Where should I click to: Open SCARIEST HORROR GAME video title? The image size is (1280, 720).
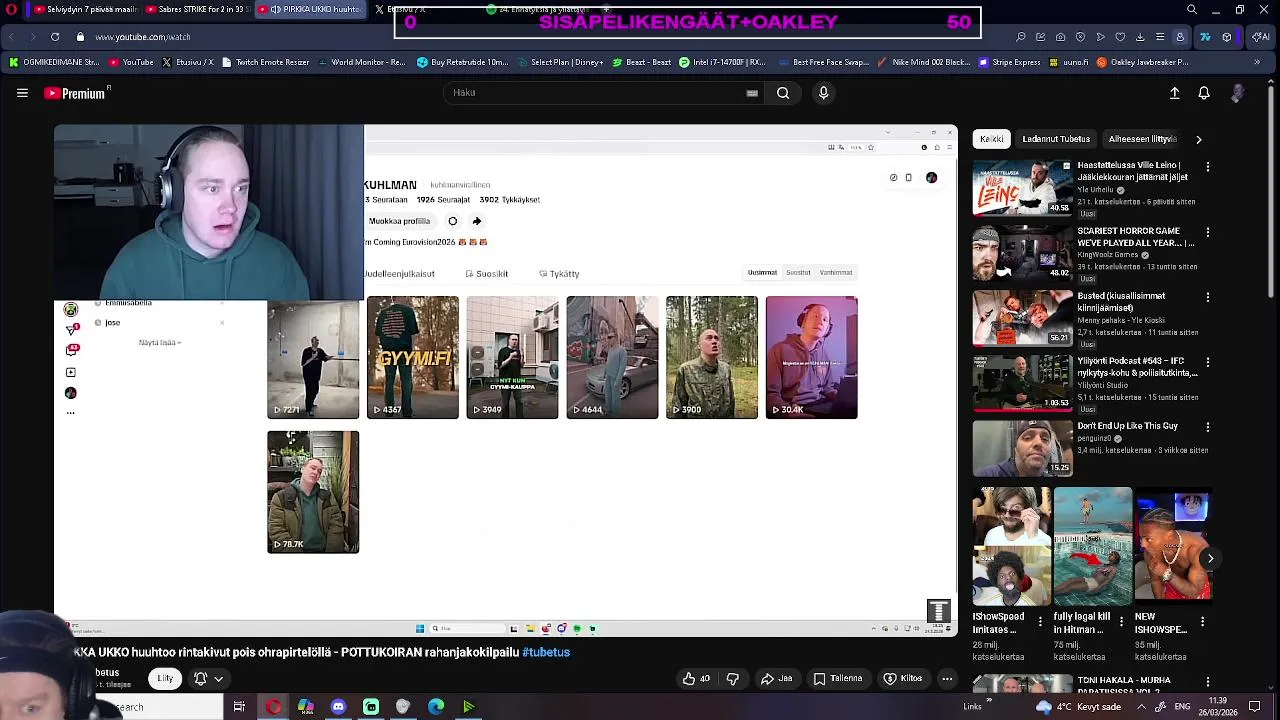tap(1136, 237)
